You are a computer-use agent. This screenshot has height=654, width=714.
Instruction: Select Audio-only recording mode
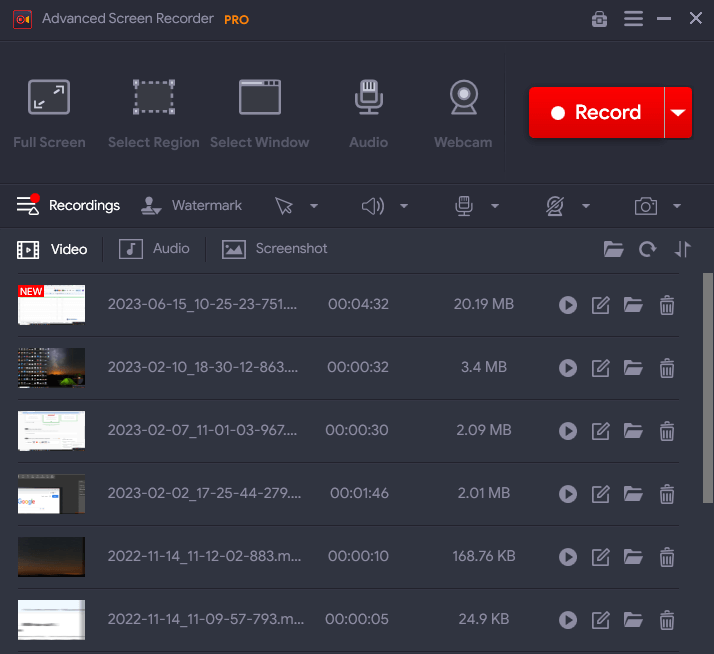pyautogui.click(x=369, y=114)
